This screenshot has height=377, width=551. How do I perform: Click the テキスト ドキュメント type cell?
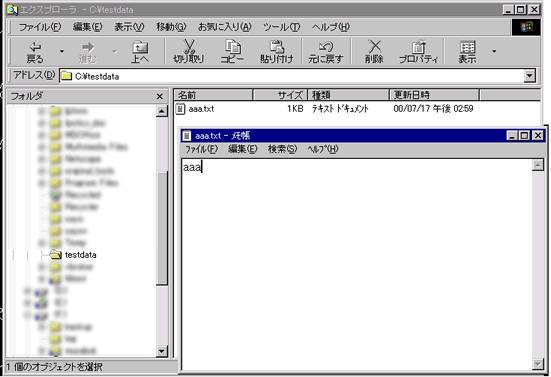pos(340,109)
